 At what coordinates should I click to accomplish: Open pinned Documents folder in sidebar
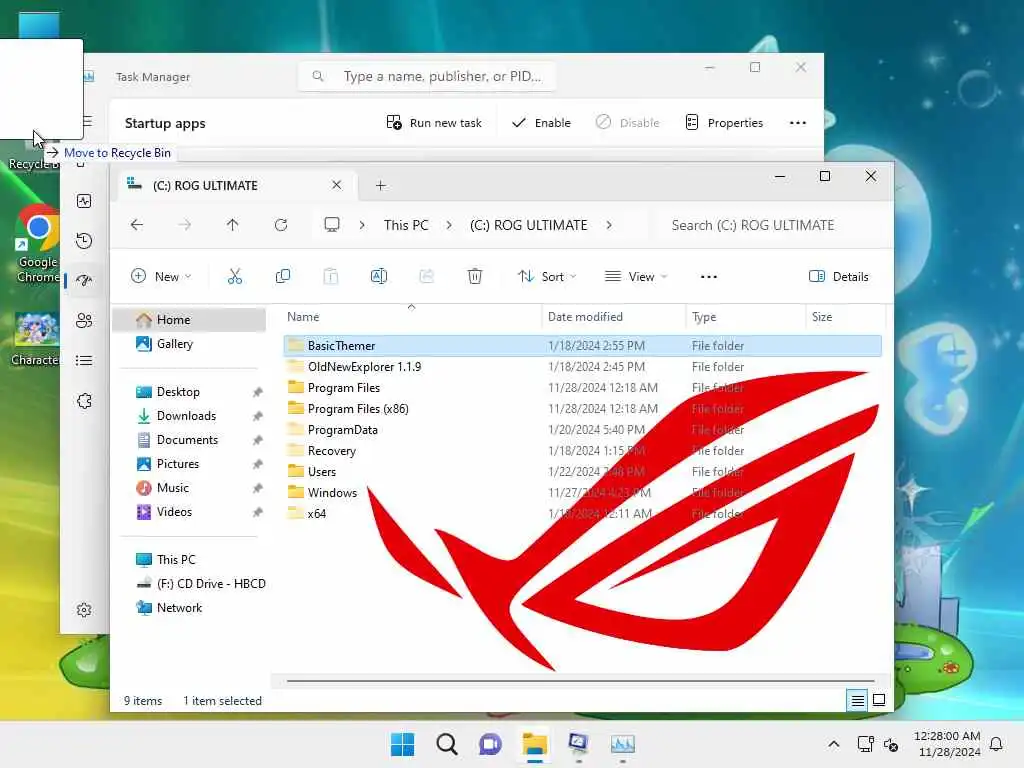[187, 440]
